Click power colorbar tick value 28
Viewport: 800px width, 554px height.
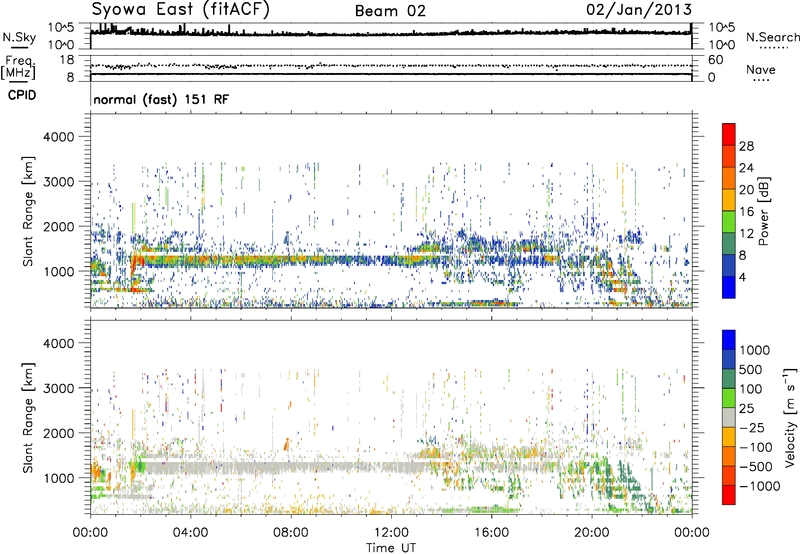pos(746,146)
